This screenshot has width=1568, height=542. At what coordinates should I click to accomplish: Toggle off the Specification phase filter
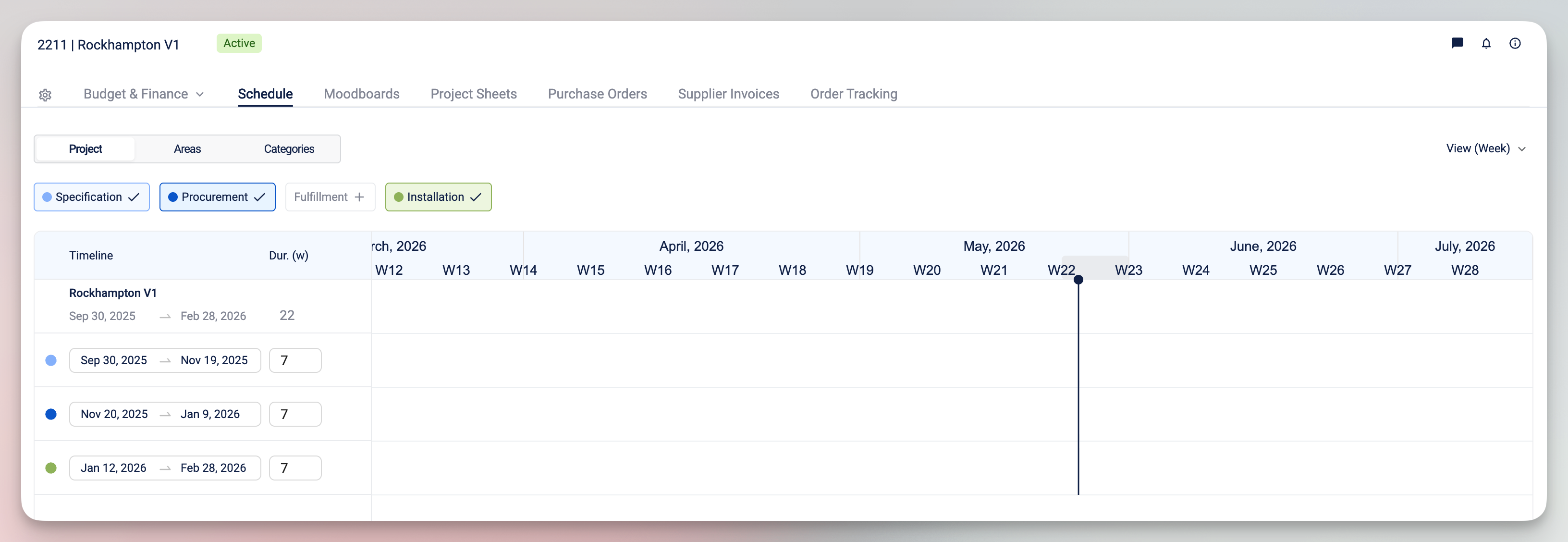pos(92,197)
